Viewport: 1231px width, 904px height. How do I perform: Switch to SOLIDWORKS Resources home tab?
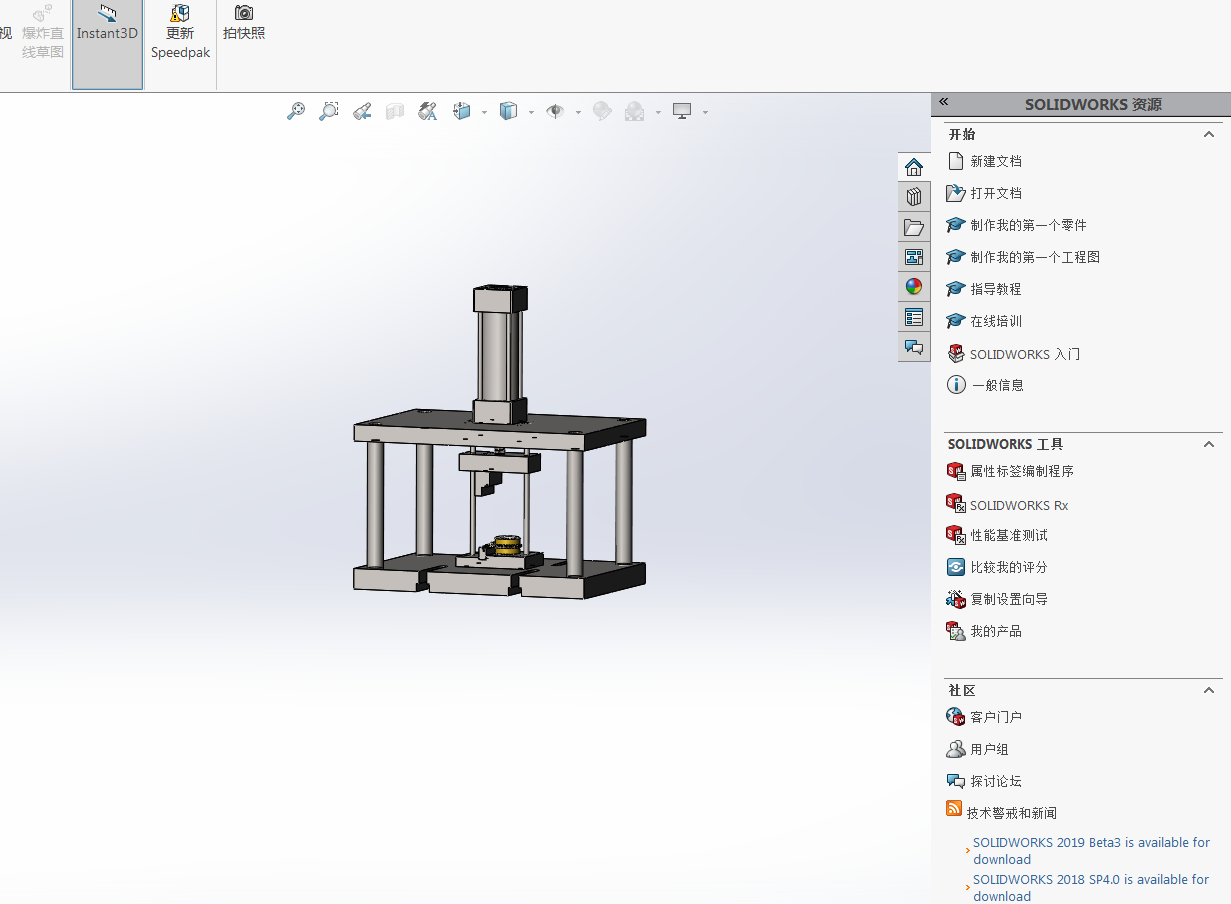913,167
